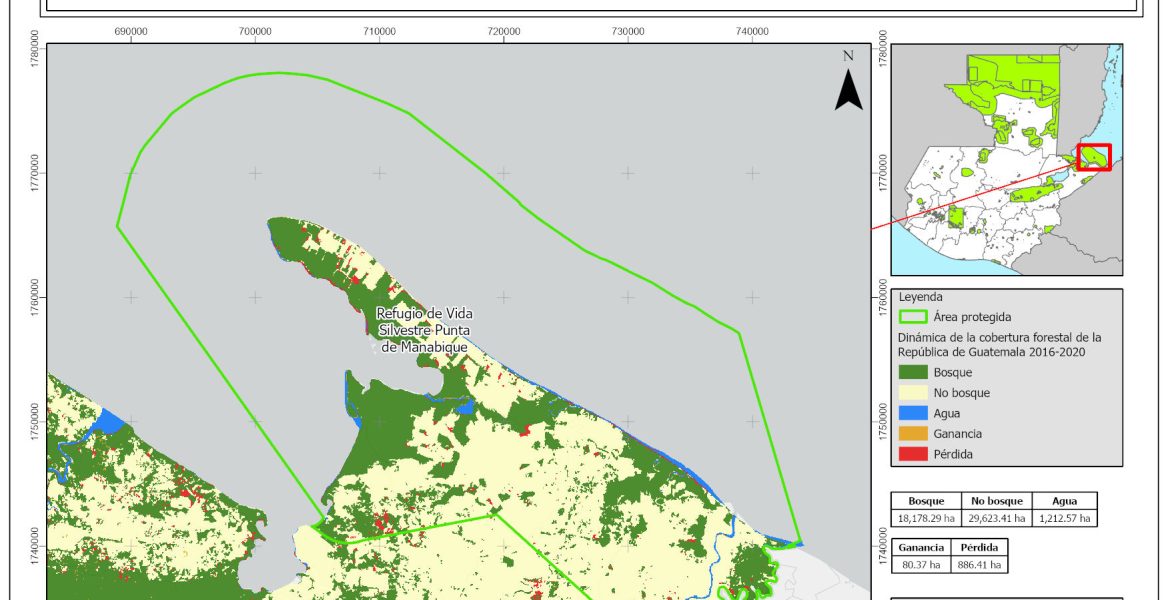The image size is (1170, 600).
Task: Click the red locator box on inset map
Action: (1094, 157)
